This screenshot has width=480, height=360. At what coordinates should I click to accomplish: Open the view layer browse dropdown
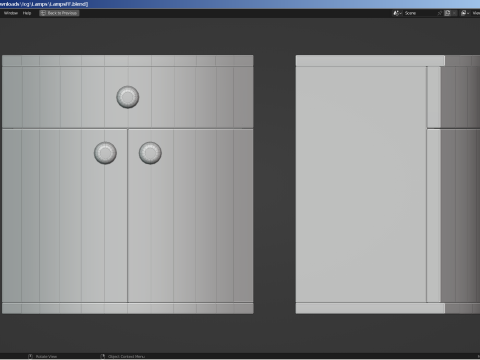465,13
